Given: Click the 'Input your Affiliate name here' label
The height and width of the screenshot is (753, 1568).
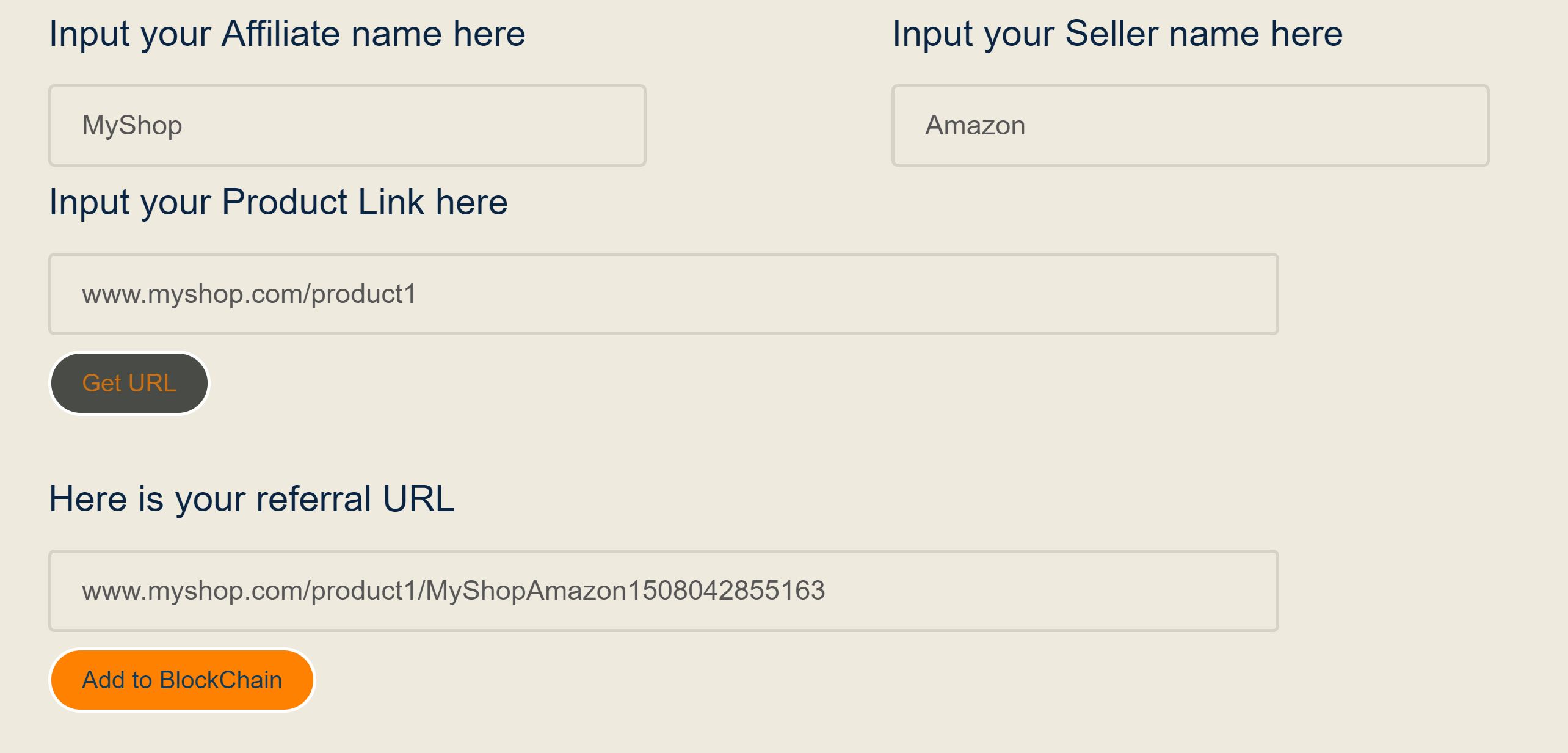Looking at the screenshot, I should [x=287, y=33].
